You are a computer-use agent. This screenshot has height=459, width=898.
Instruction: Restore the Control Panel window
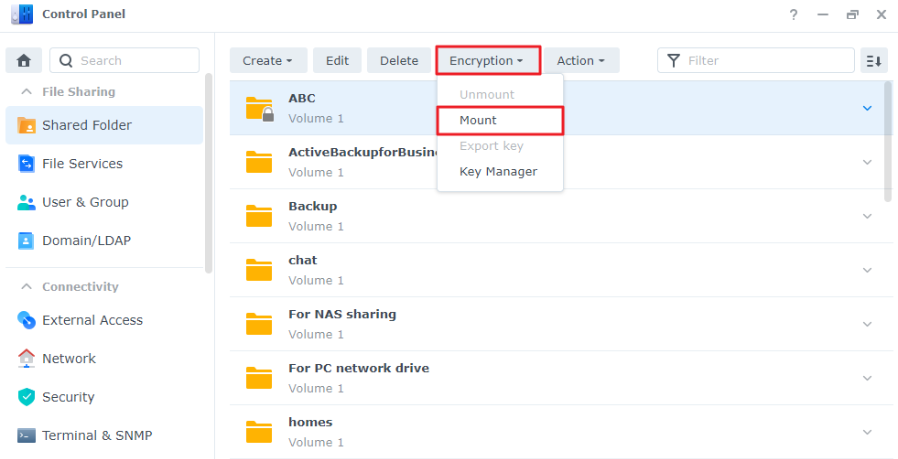(852, 15)
